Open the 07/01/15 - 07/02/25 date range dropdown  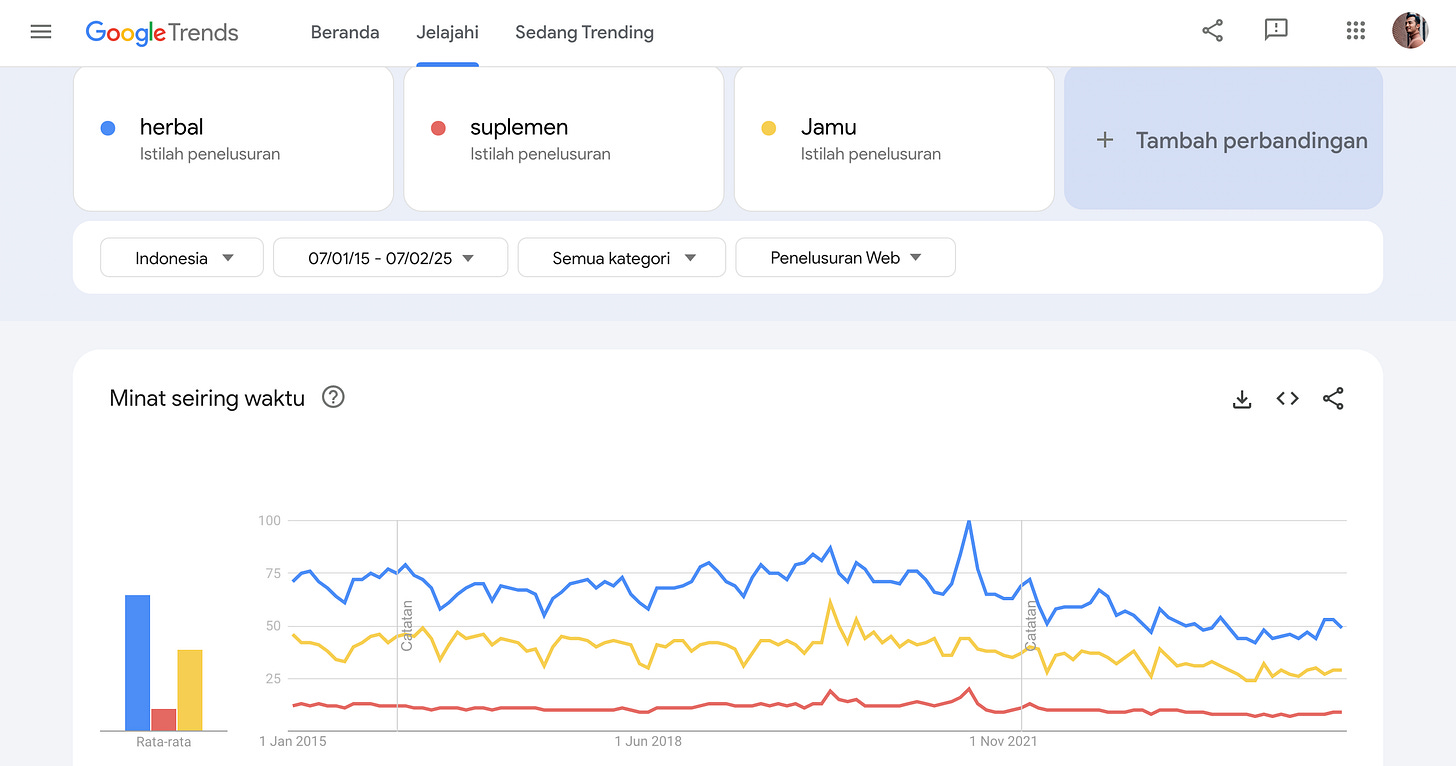click(x=391, y=258)
